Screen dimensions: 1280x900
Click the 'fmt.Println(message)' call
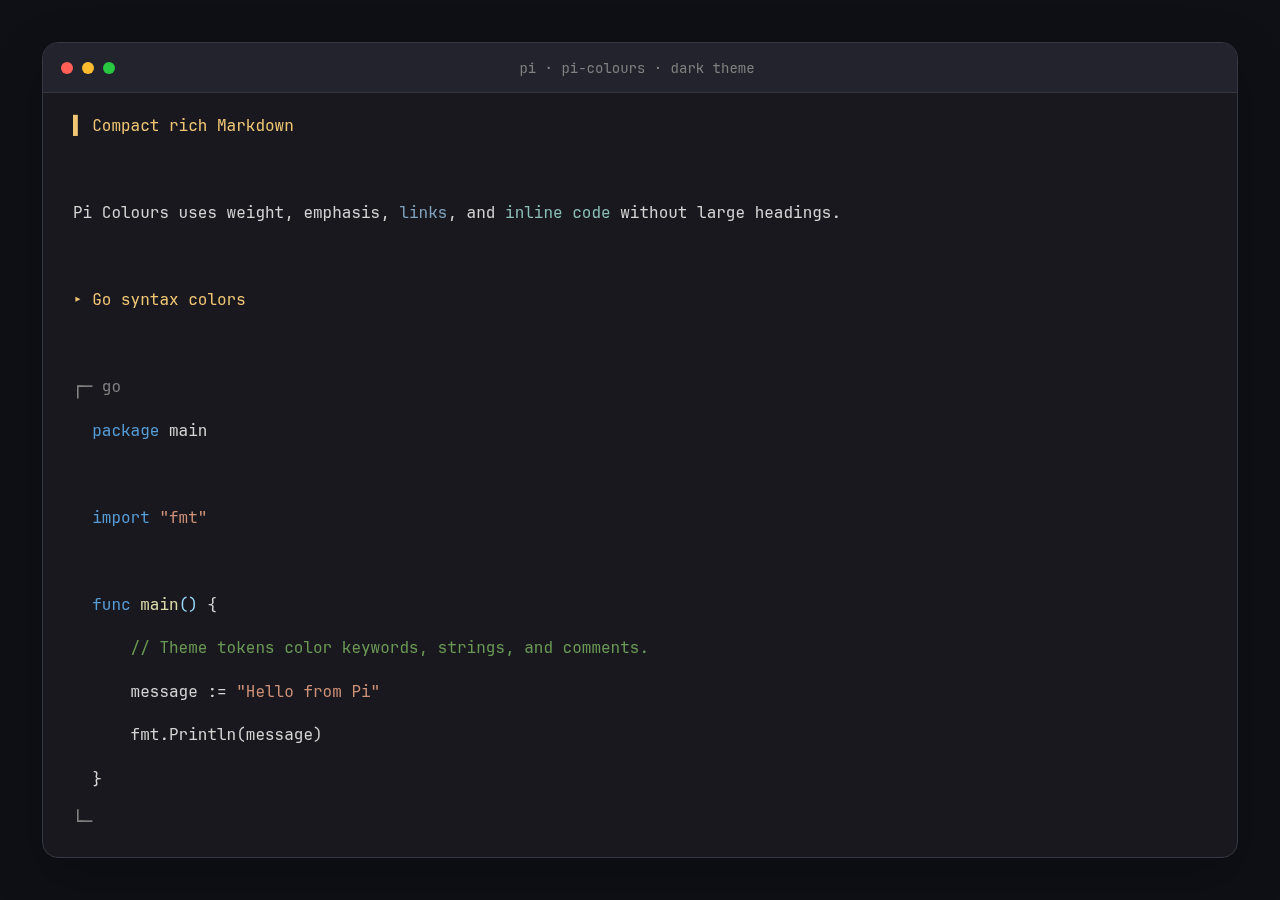(x=226, y=735)
